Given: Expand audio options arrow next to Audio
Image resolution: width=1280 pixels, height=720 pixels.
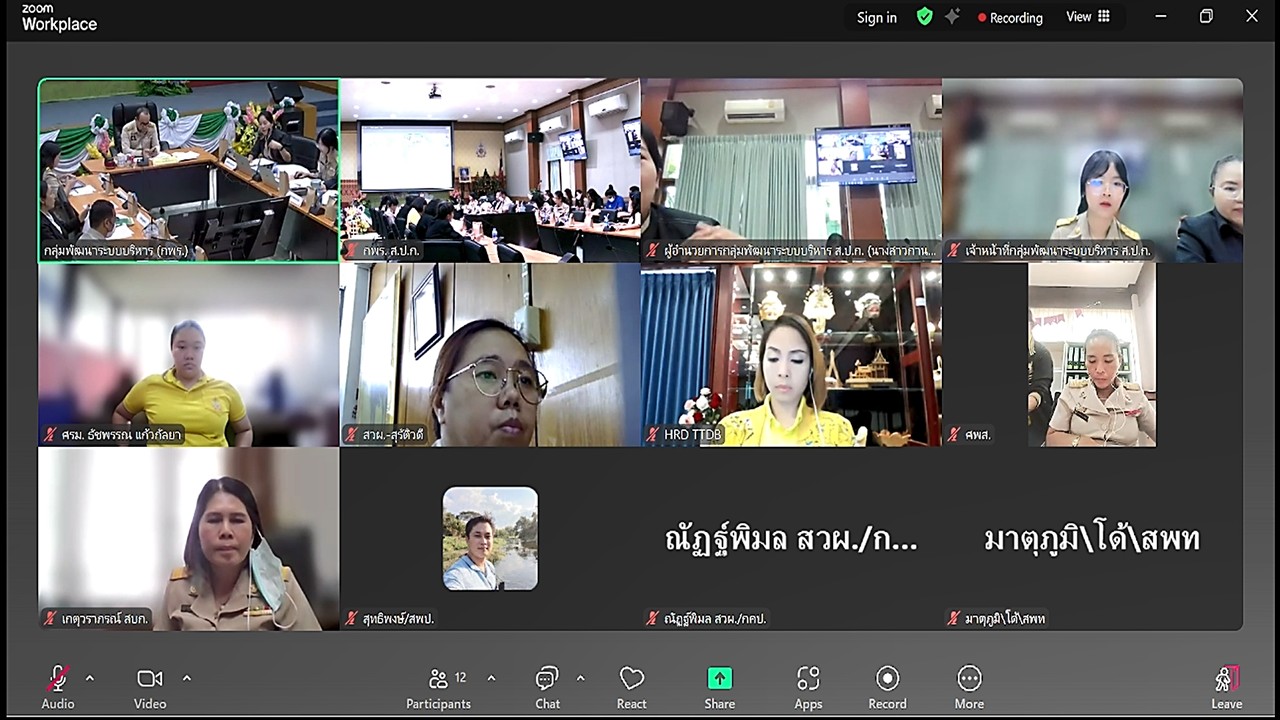Looking at the screenshot, I should [90, 678].
